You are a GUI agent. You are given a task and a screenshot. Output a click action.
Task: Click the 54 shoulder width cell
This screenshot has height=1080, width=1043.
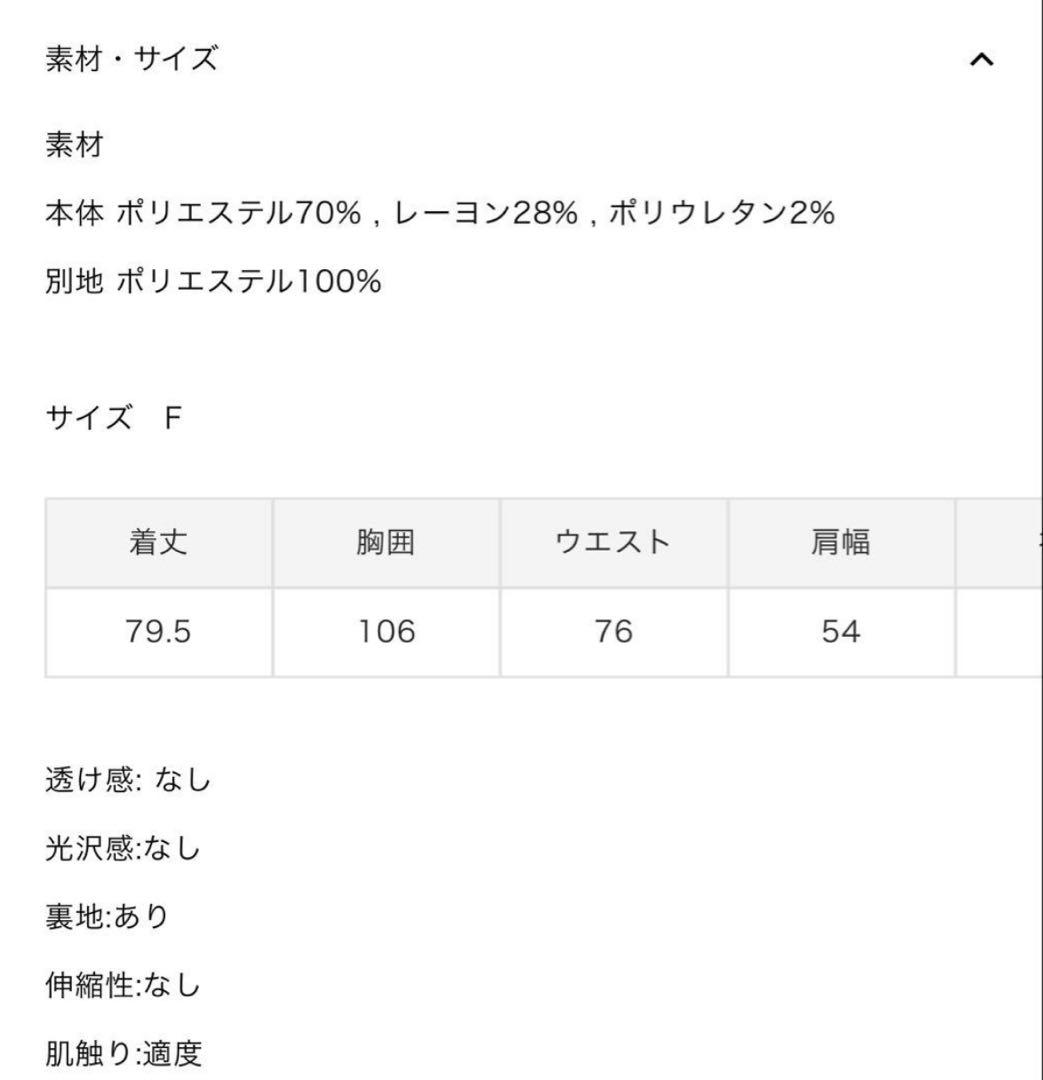click(x=841, y=632)
